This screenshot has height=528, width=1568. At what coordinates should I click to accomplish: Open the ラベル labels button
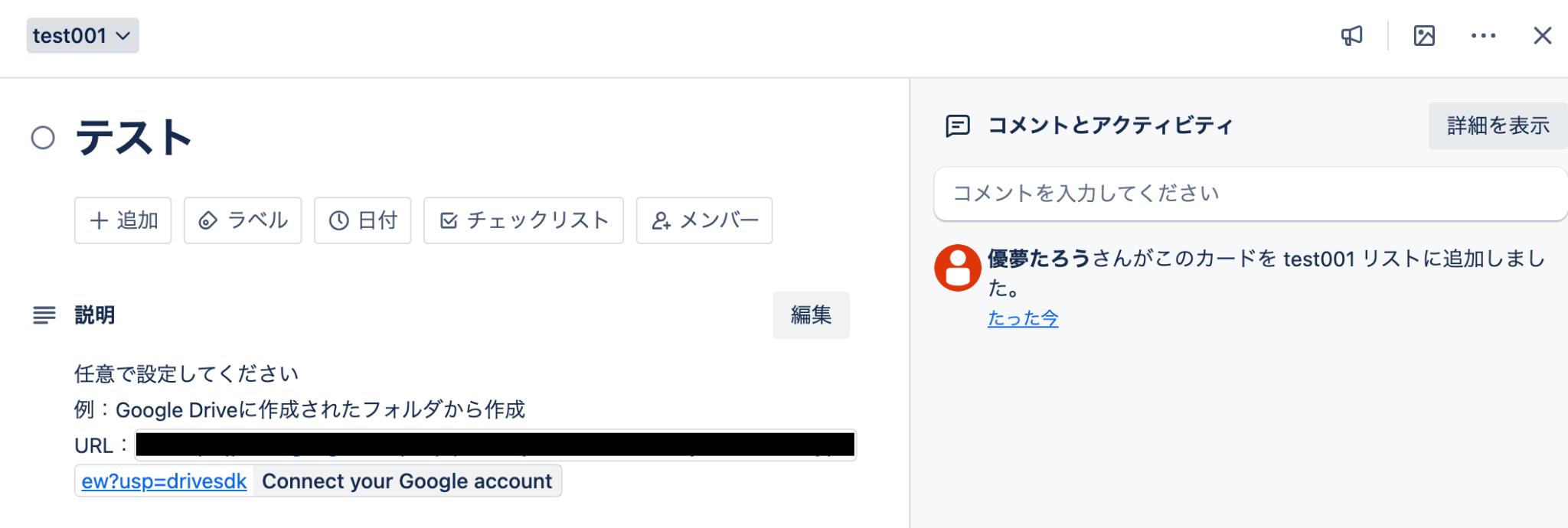coord(243,220)
